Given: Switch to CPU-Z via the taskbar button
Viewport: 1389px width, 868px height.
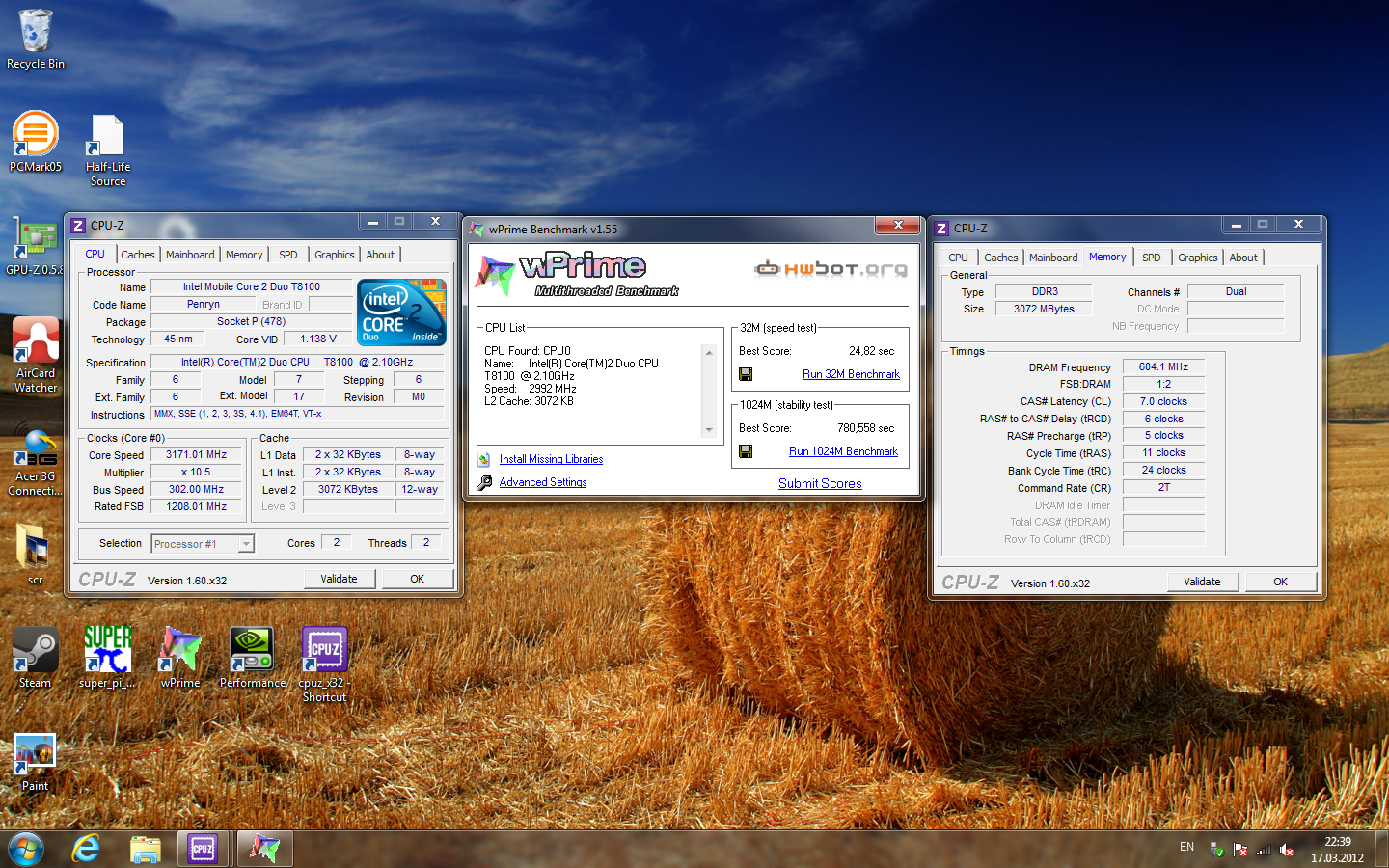Looking at the screenshot, I should [x=203, y=849].
